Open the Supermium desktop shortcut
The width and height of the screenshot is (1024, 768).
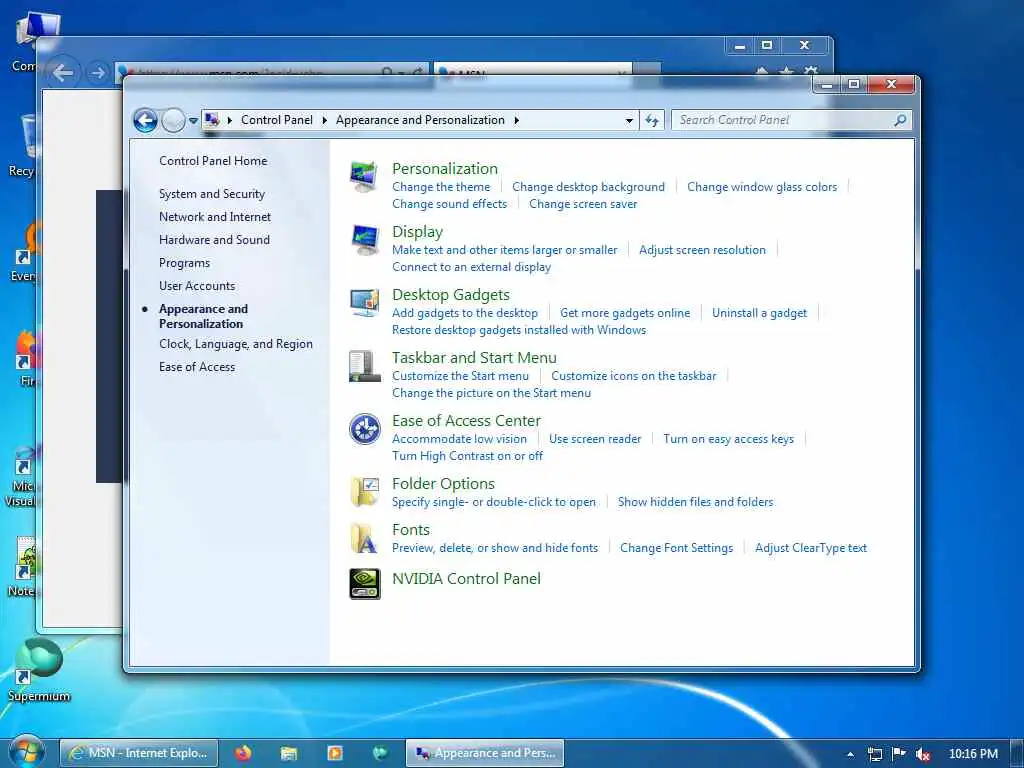click(x=39, y=669)
